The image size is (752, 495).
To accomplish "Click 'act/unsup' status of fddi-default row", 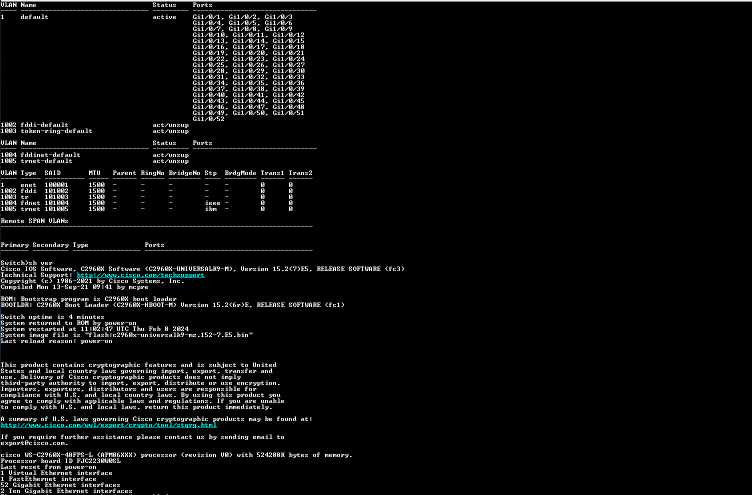I will tap(171, 125).
